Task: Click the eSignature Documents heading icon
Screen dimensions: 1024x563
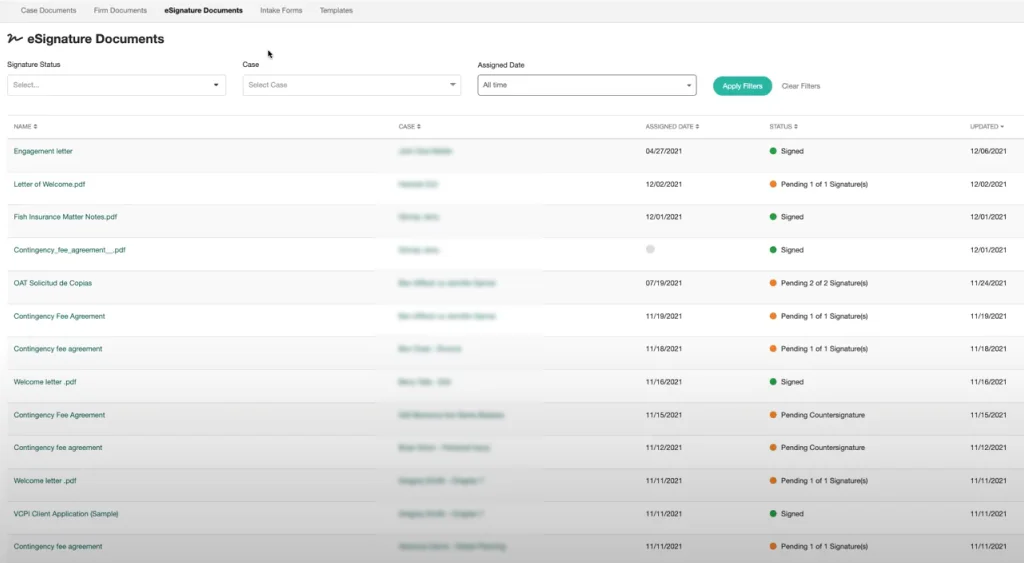Action: coord(15,39)
